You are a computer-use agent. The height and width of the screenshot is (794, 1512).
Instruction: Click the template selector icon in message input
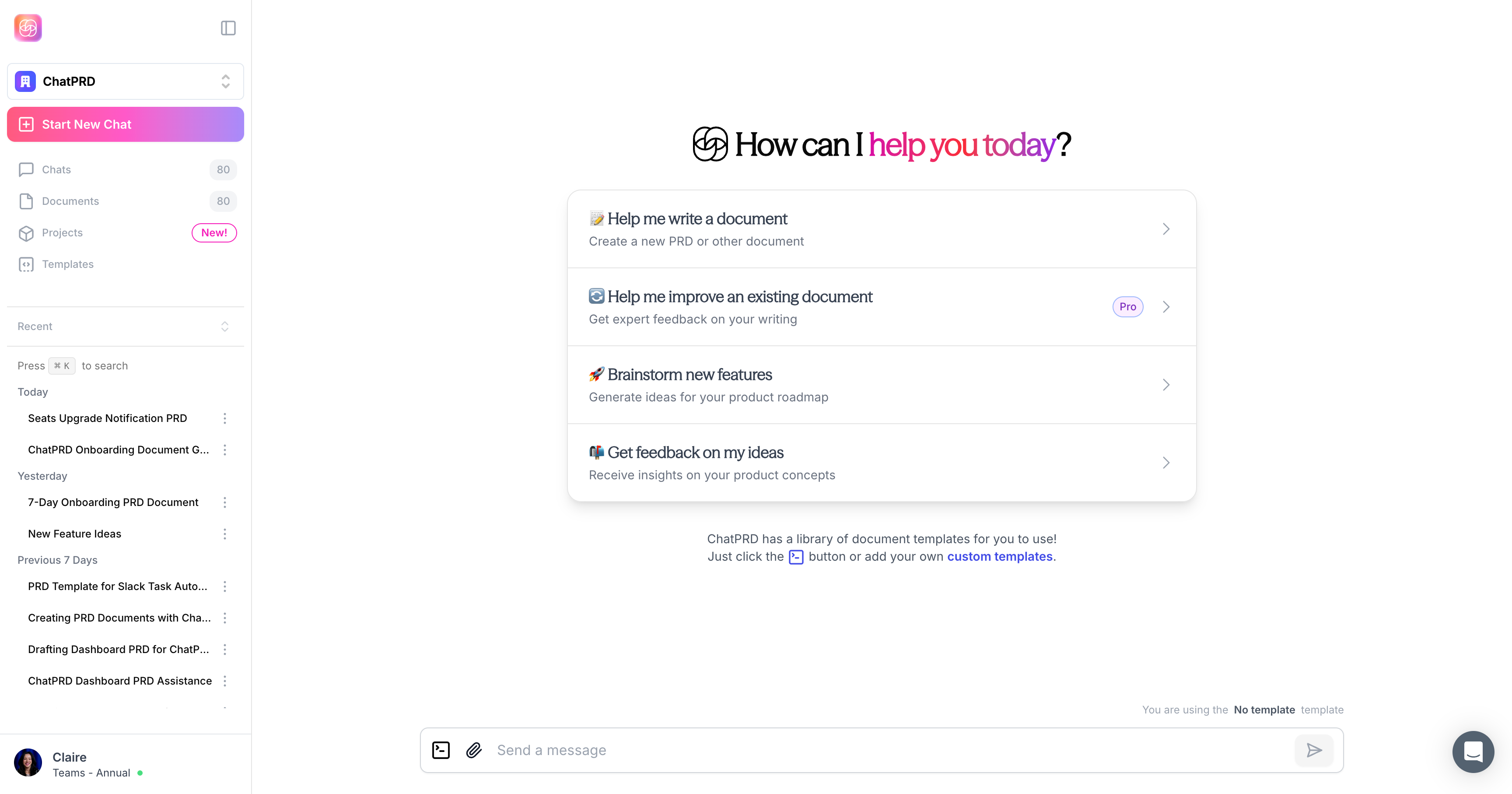441,750
